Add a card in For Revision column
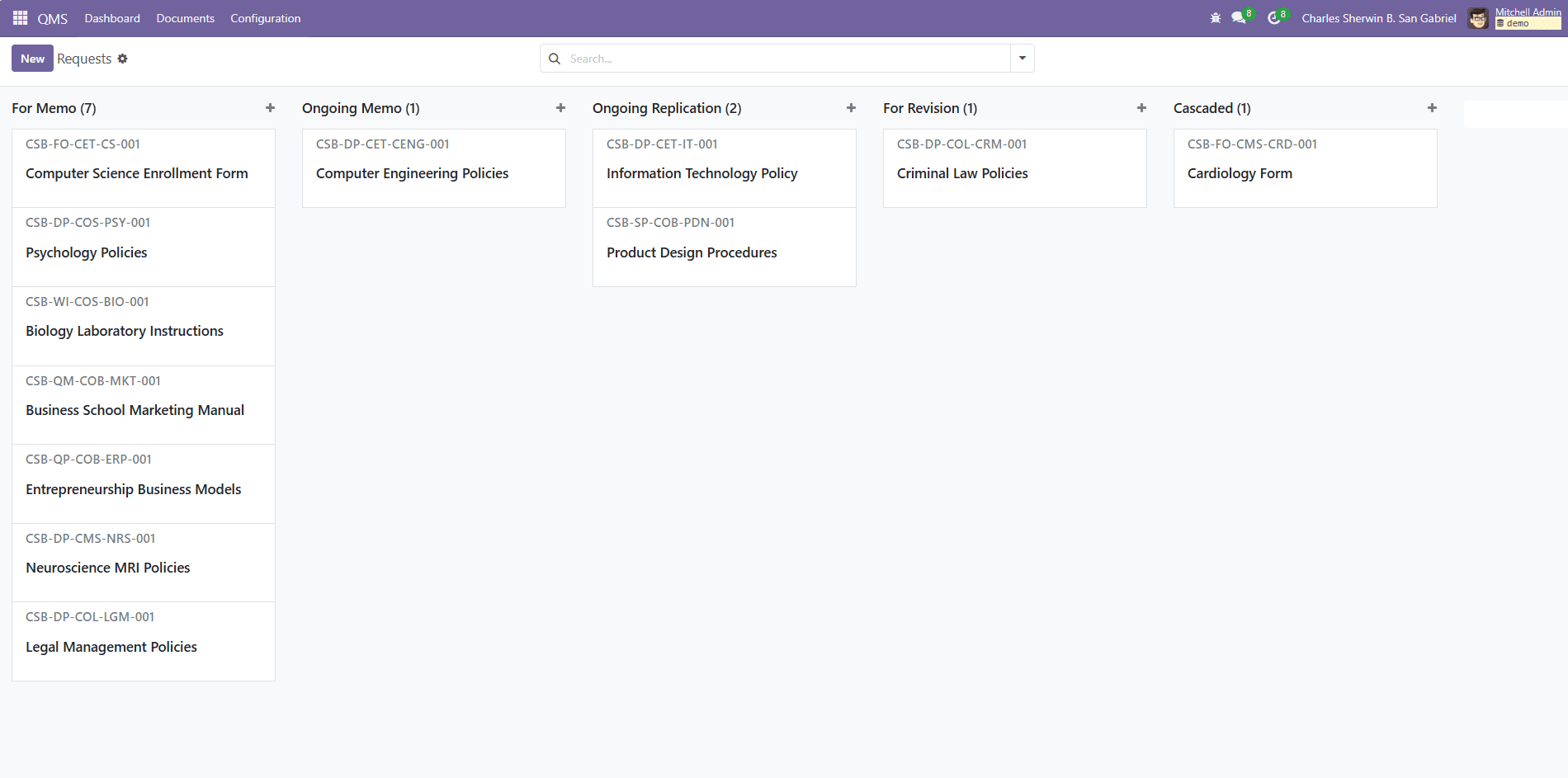The height and width of the screenshot is (778, 1568). [1141, 108]
